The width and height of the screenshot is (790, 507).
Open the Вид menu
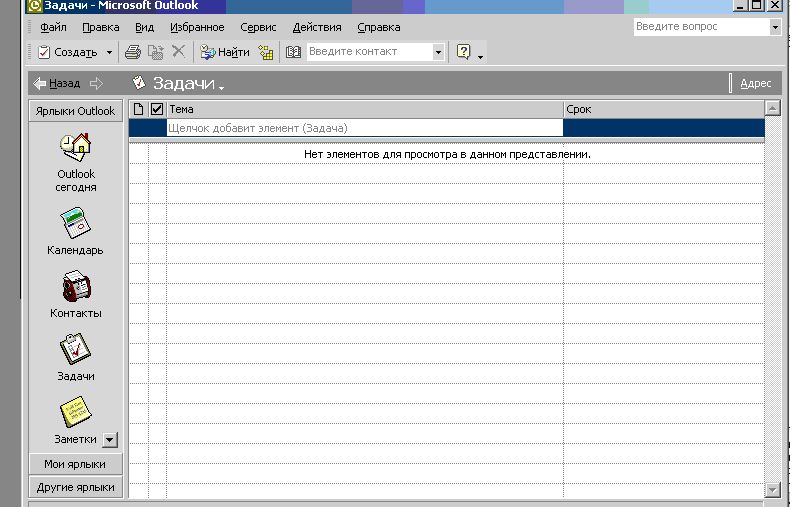coord(145,27)
